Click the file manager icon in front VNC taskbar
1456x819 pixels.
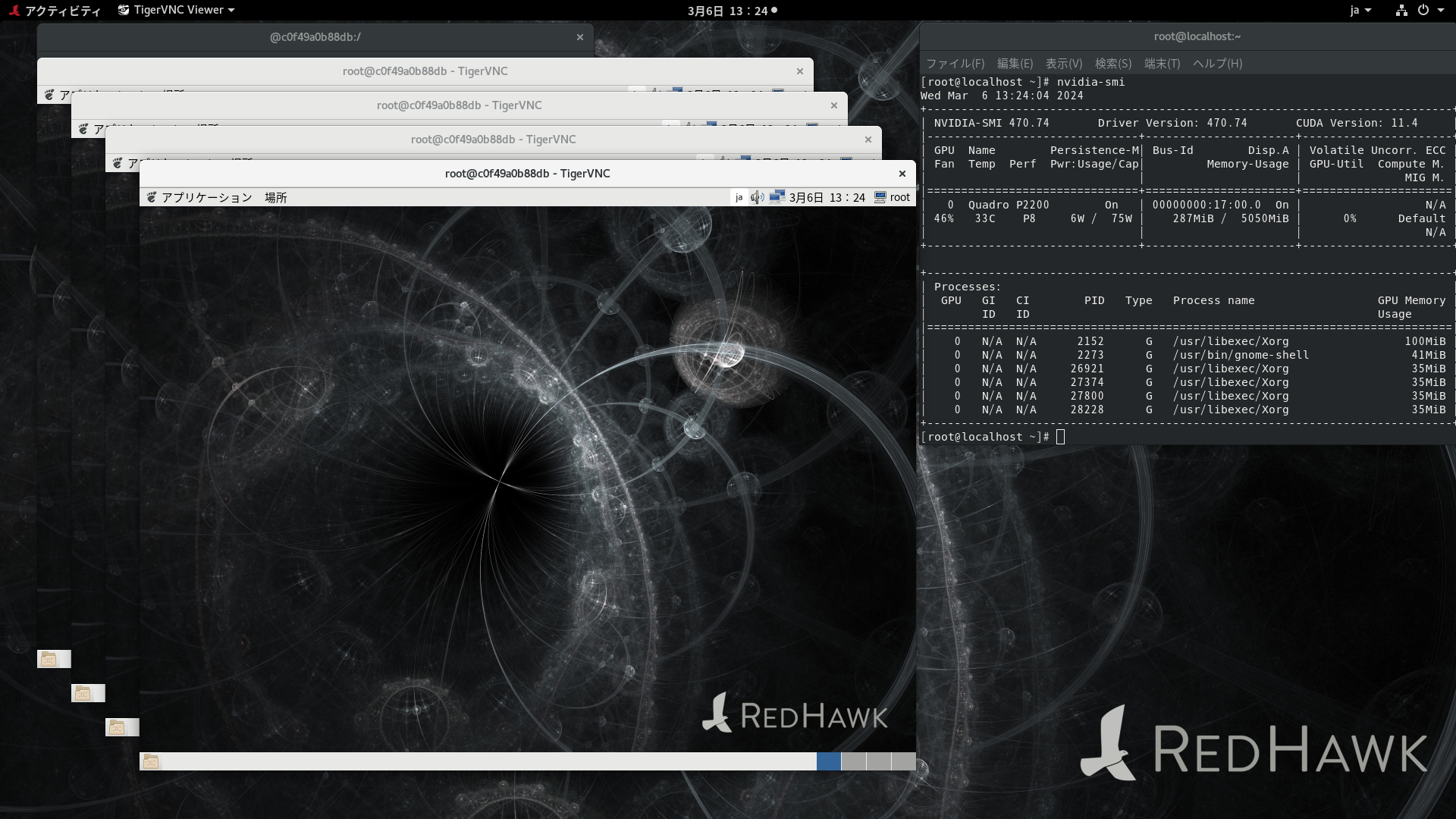151,761
